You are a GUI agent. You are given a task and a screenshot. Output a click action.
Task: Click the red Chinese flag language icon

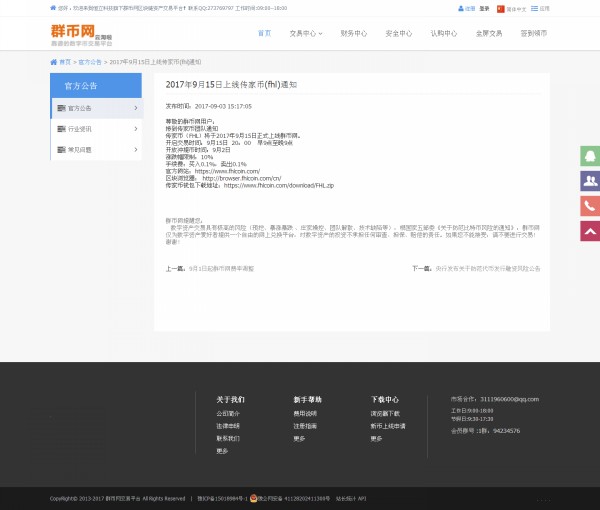(501, 9)
